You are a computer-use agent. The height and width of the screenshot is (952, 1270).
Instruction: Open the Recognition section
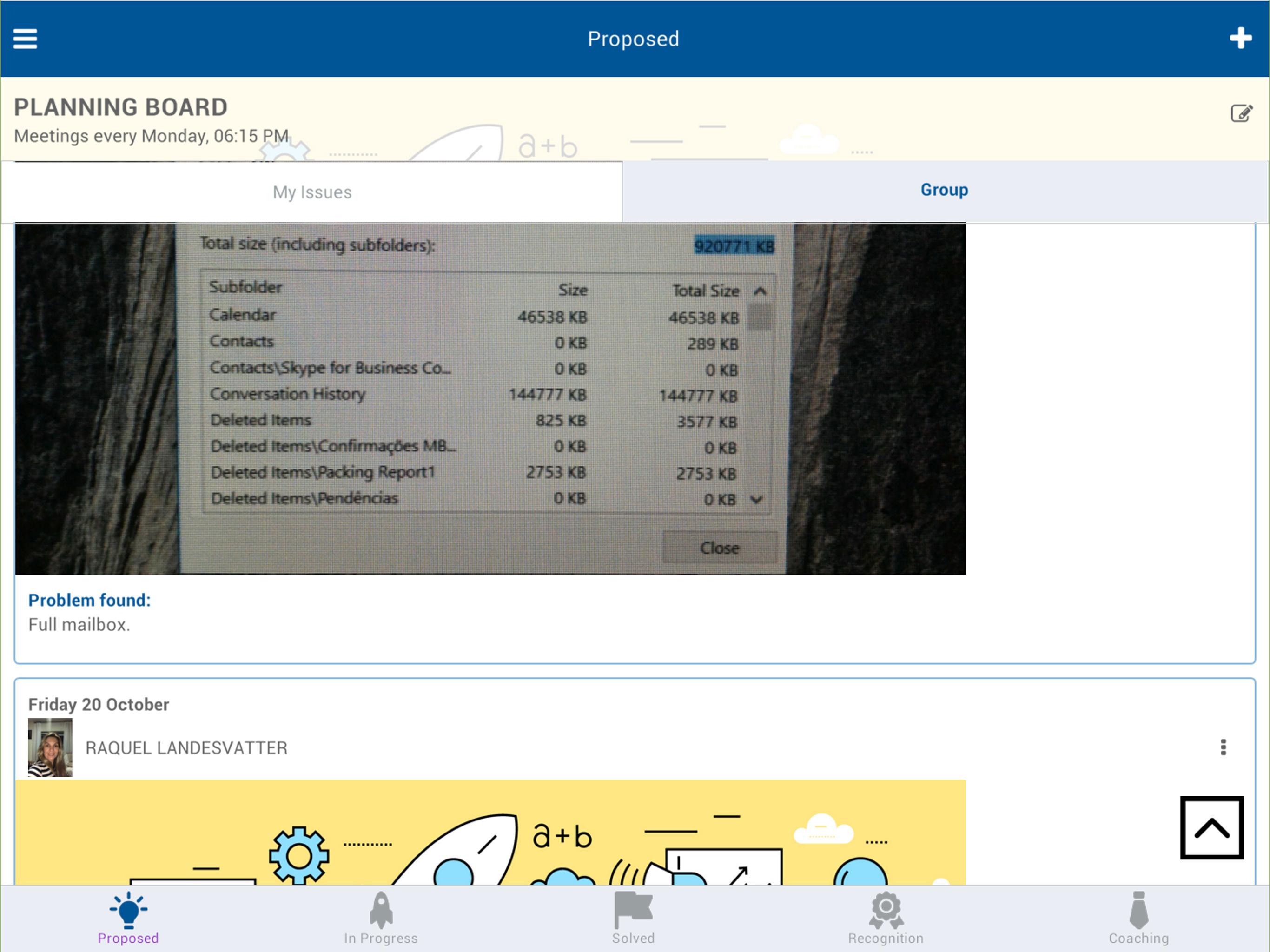[x=886, y=919]
